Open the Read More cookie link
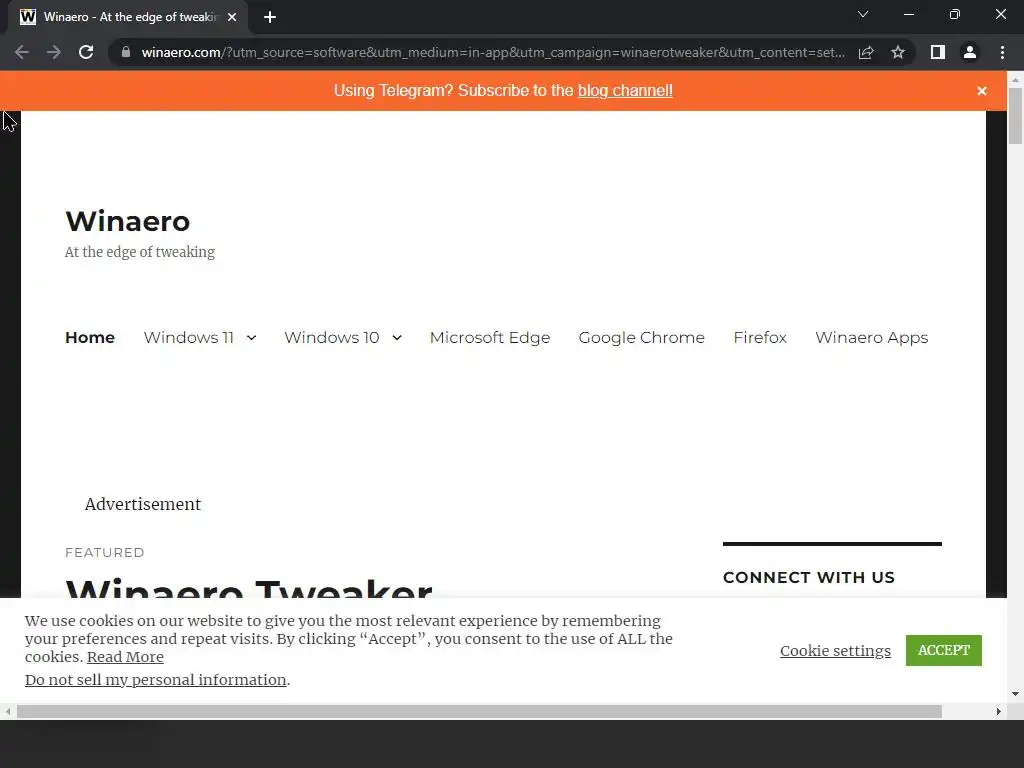 tap(125, 657)
